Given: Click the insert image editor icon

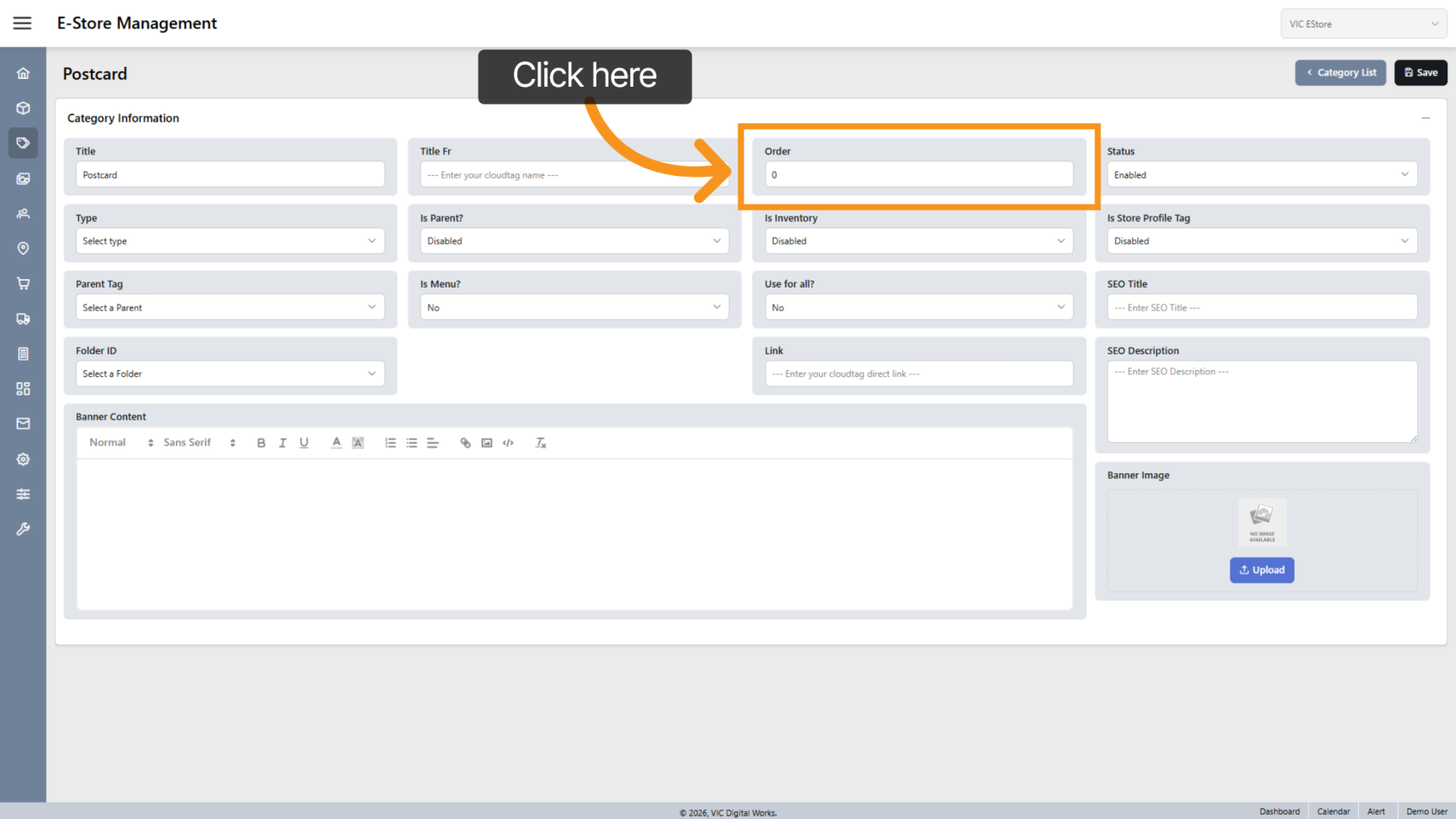Looking at the screenshot, I should (487, 443).
